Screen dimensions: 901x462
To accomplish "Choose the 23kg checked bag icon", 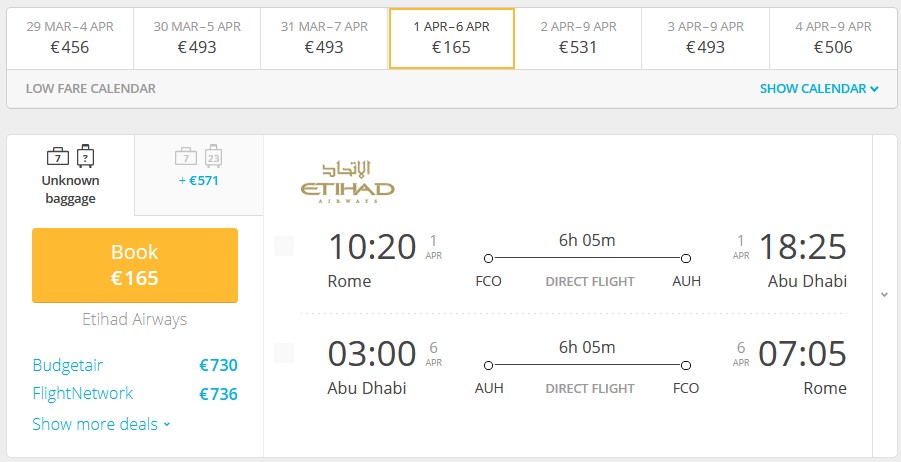I will tap(213, 156).
